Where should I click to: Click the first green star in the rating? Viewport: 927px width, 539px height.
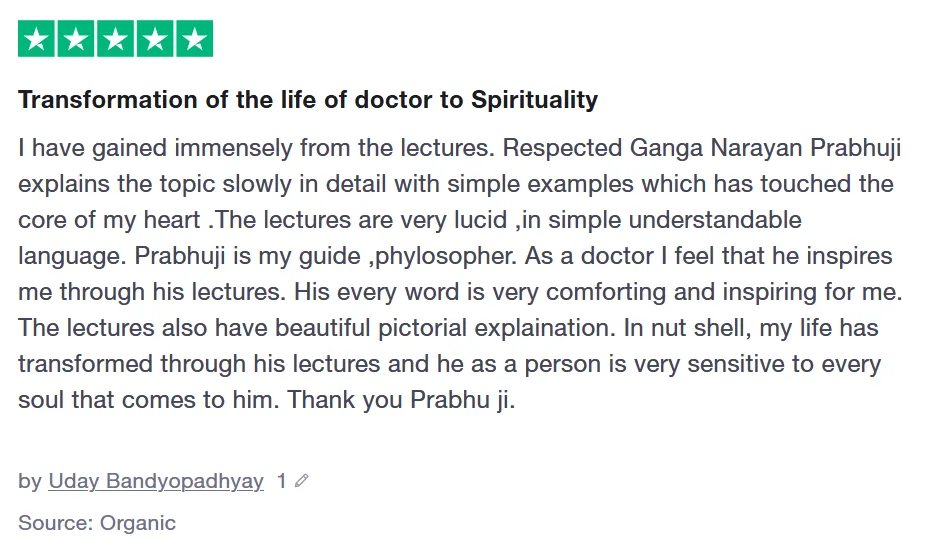coord(37,40)
